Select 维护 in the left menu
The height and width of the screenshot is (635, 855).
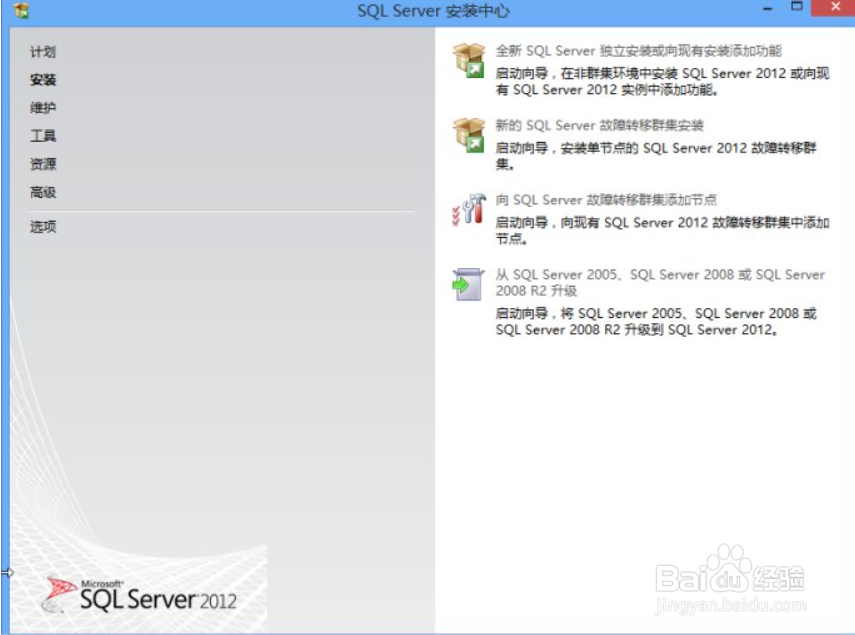coord(43,108)
